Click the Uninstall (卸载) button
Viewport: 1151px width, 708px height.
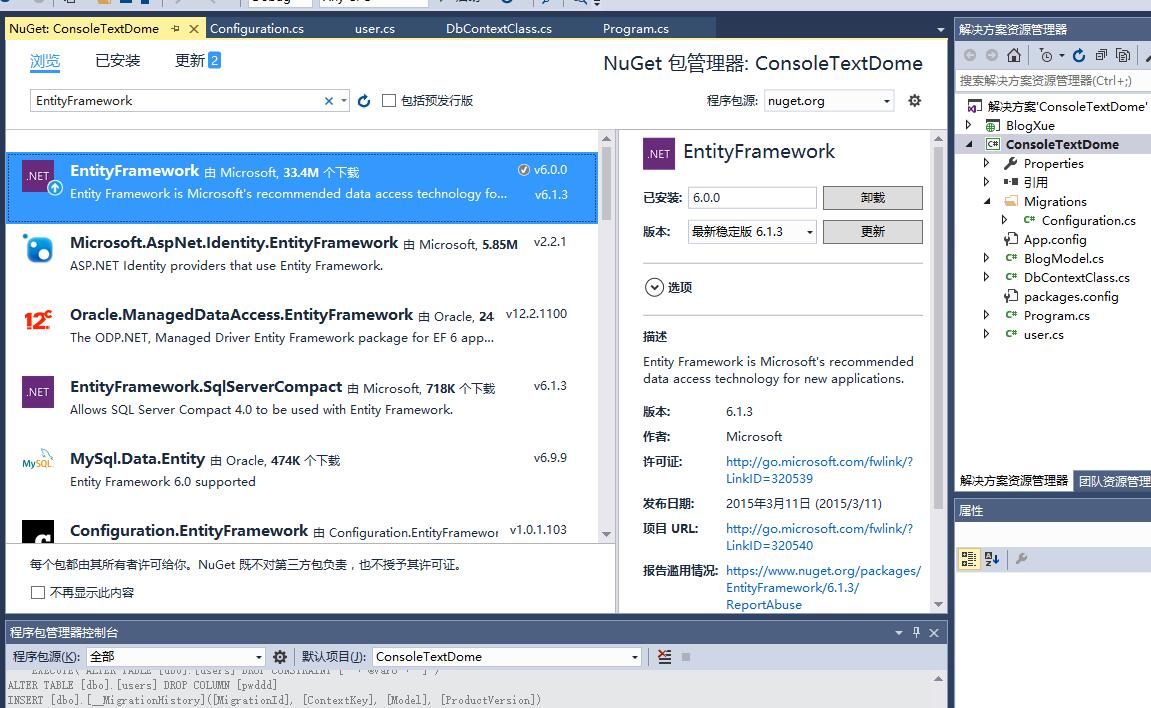pos(873,198)
